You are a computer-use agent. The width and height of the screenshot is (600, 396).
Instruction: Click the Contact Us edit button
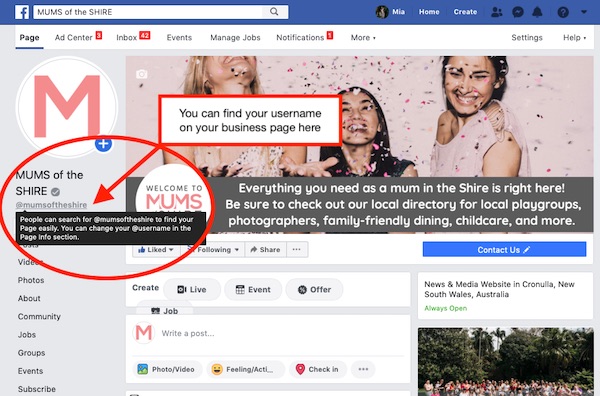tap(504, 249)
